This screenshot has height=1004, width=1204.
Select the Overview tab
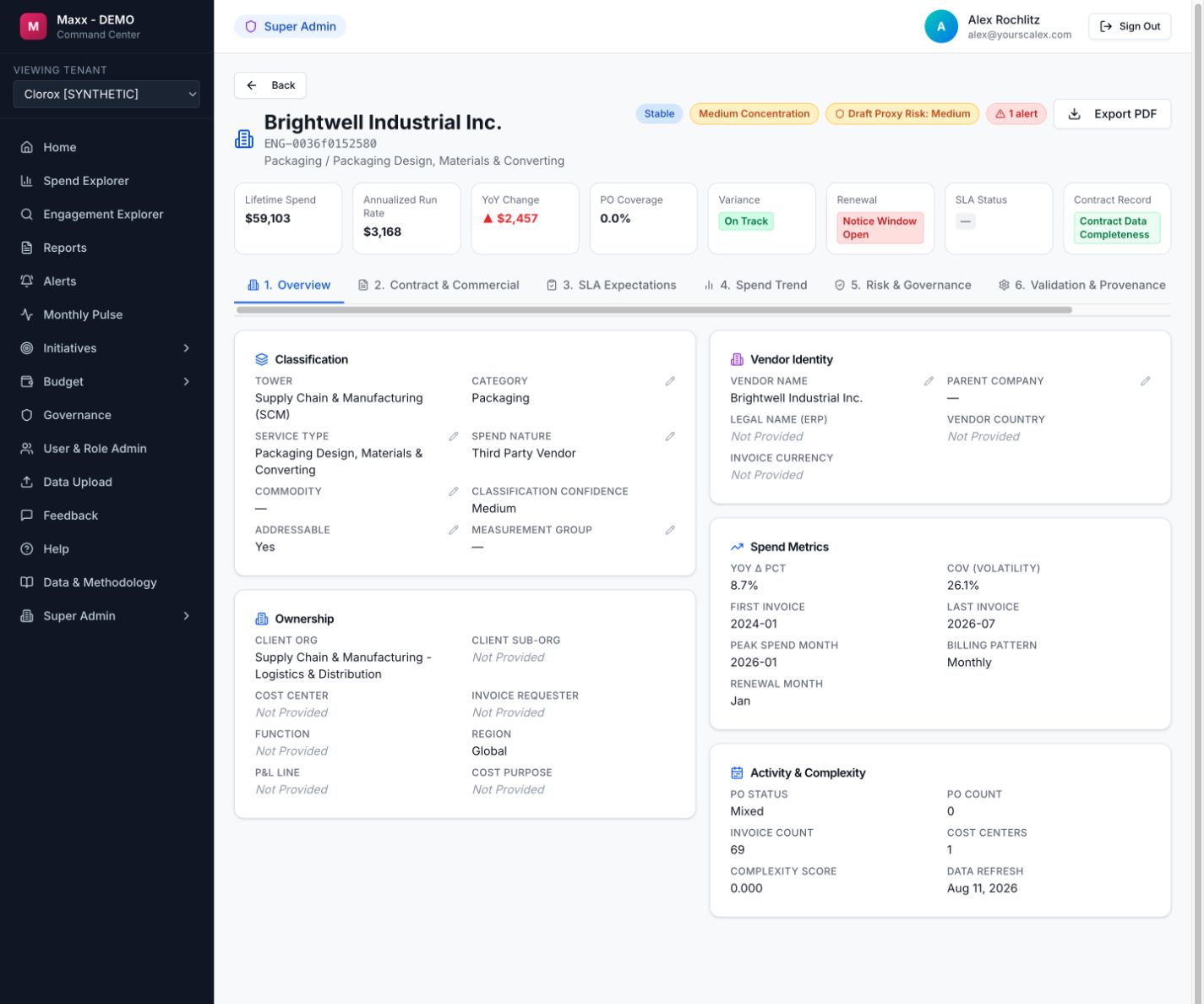[289, 285]
